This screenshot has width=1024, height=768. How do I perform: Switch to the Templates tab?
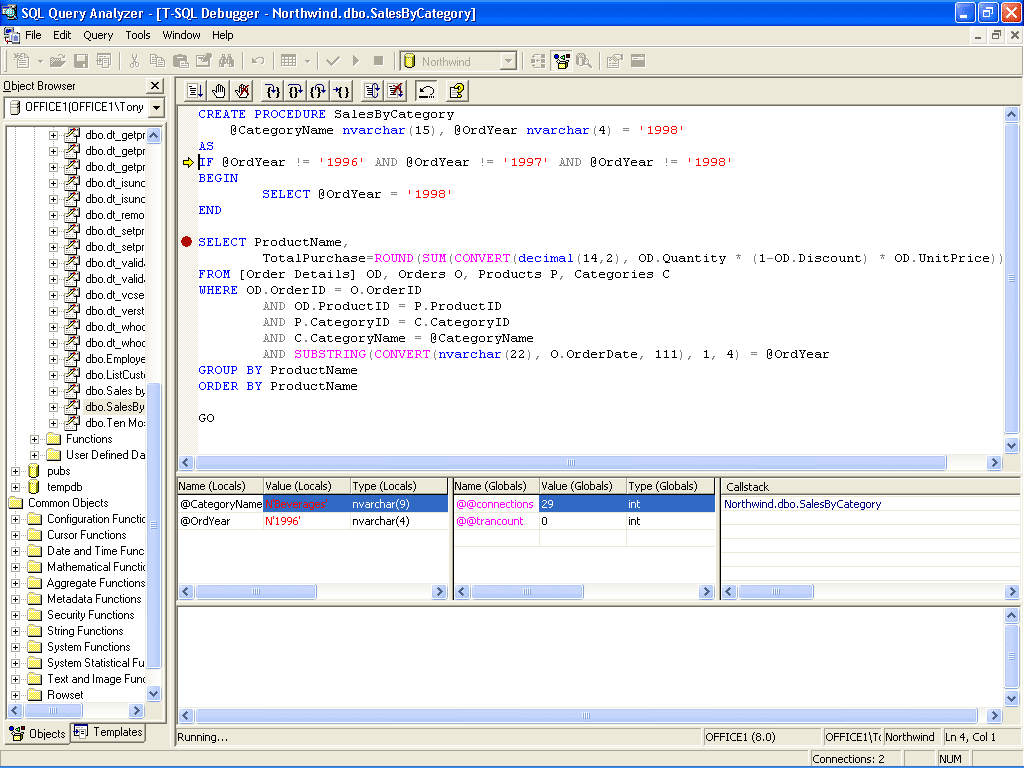click(109, 732)
